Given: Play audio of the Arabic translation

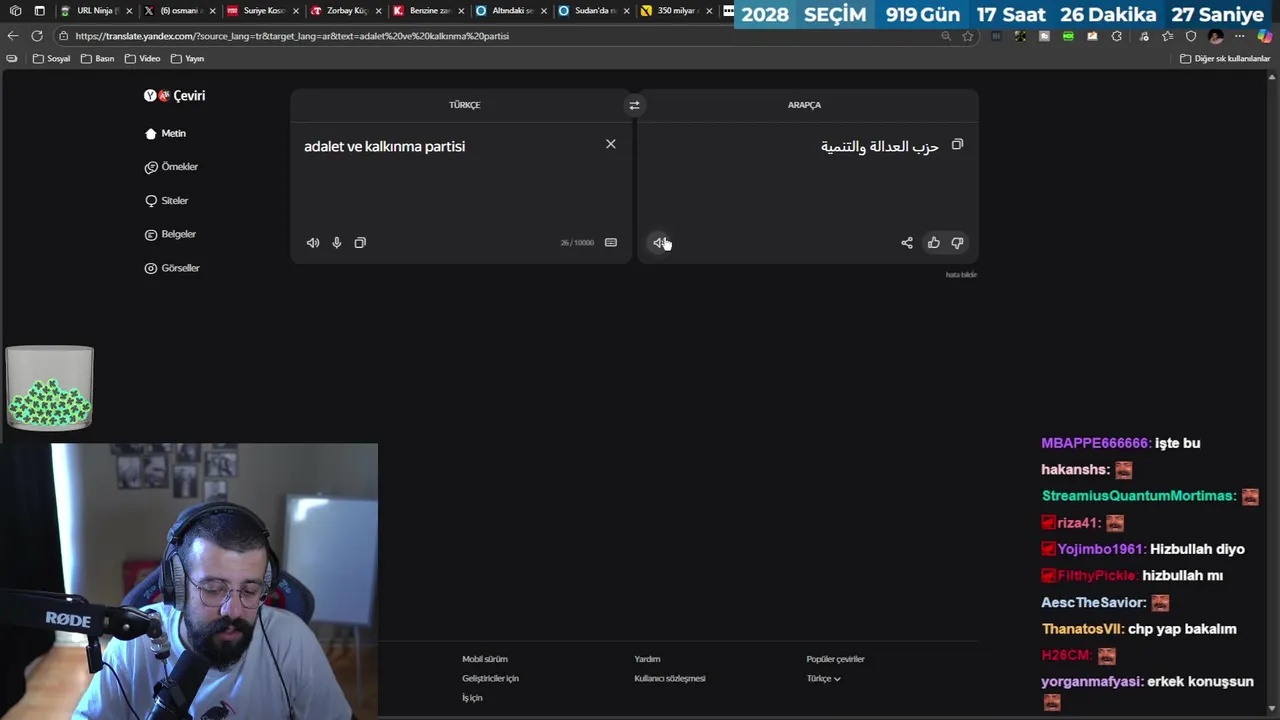Looking at the screenshot, I should [x=660, y=243].
